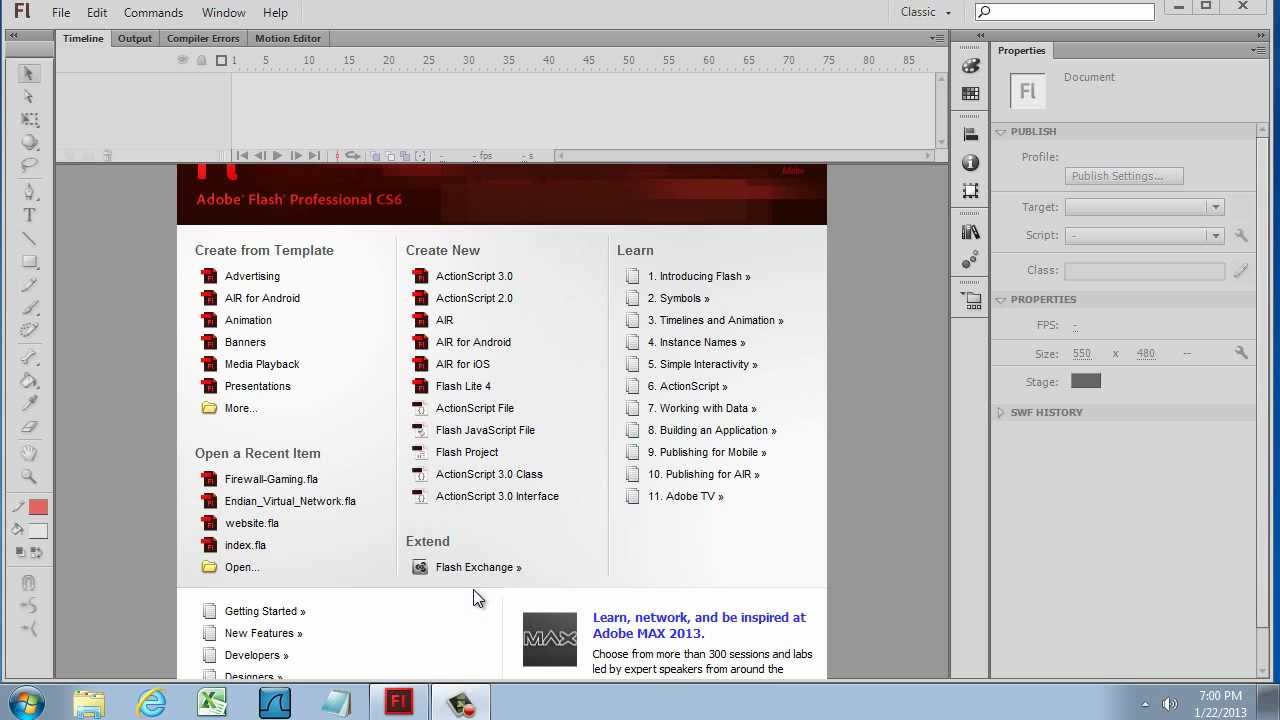Open the Target dropdown
1280x720 pixels.
coord(1144,207)
